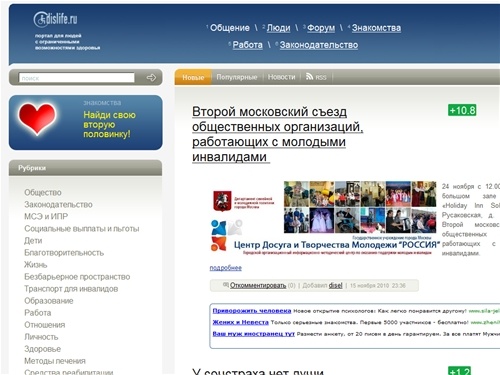
Task: Open the Новые tab
Action: pyautogui.click(x=193, y=77)
